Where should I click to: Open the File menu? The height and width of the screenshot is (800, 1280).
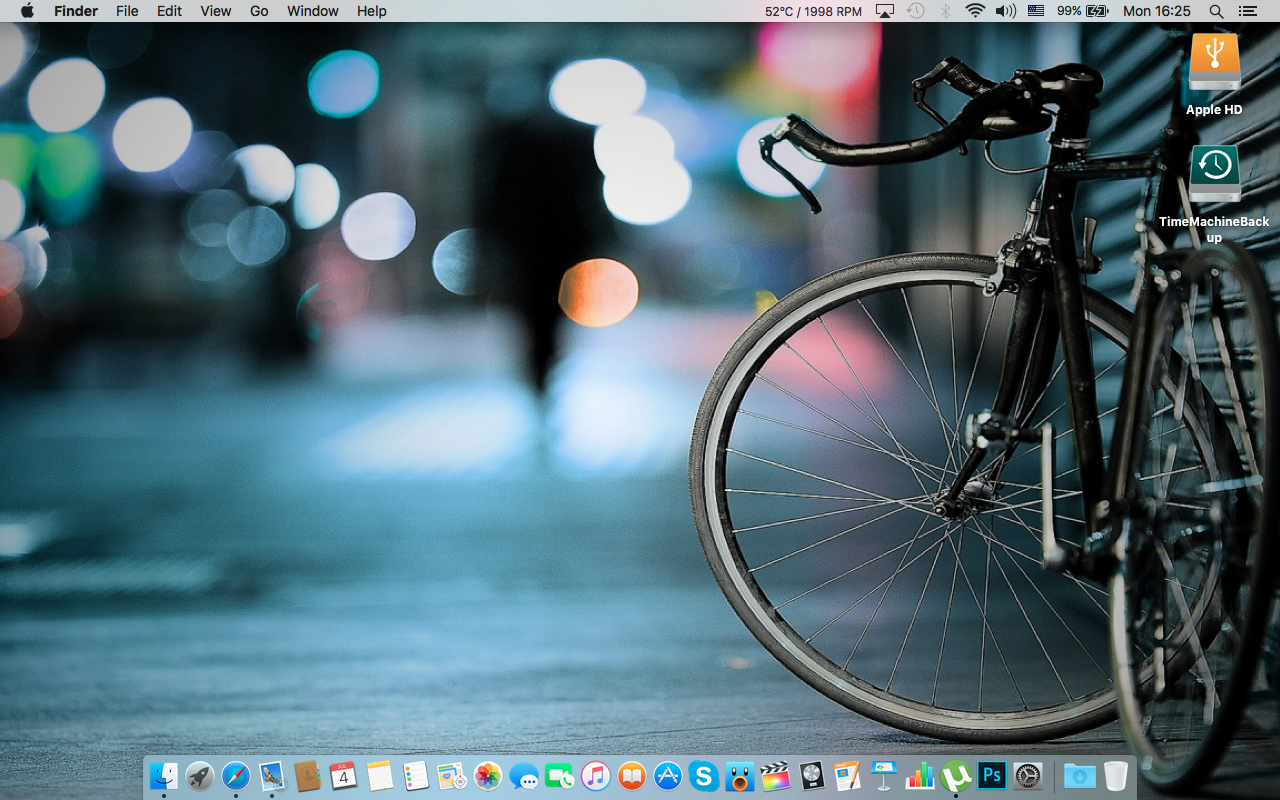pyautogui.click(x=127, y=11)
